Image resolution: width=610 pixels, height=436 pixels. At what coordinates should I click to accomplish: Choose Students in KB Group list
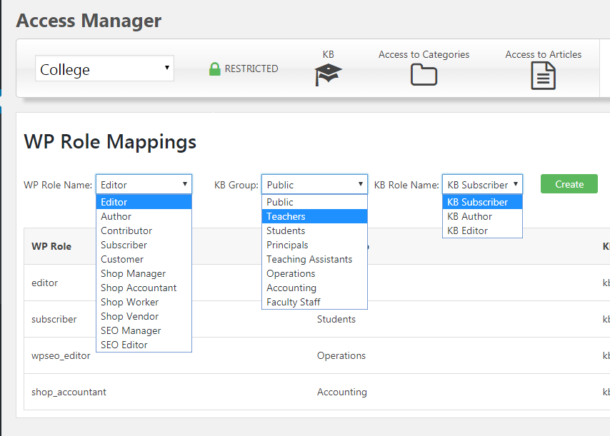314,231
